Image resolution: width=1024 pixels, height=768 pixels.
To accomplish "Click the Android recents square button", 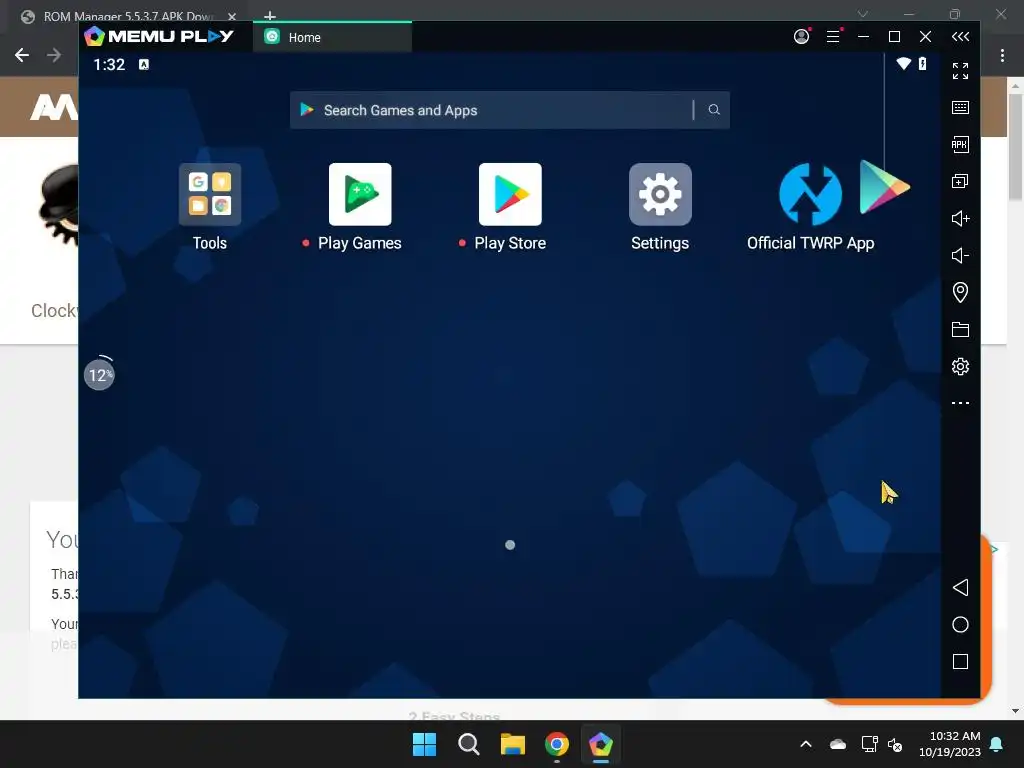I will point(960,662).
